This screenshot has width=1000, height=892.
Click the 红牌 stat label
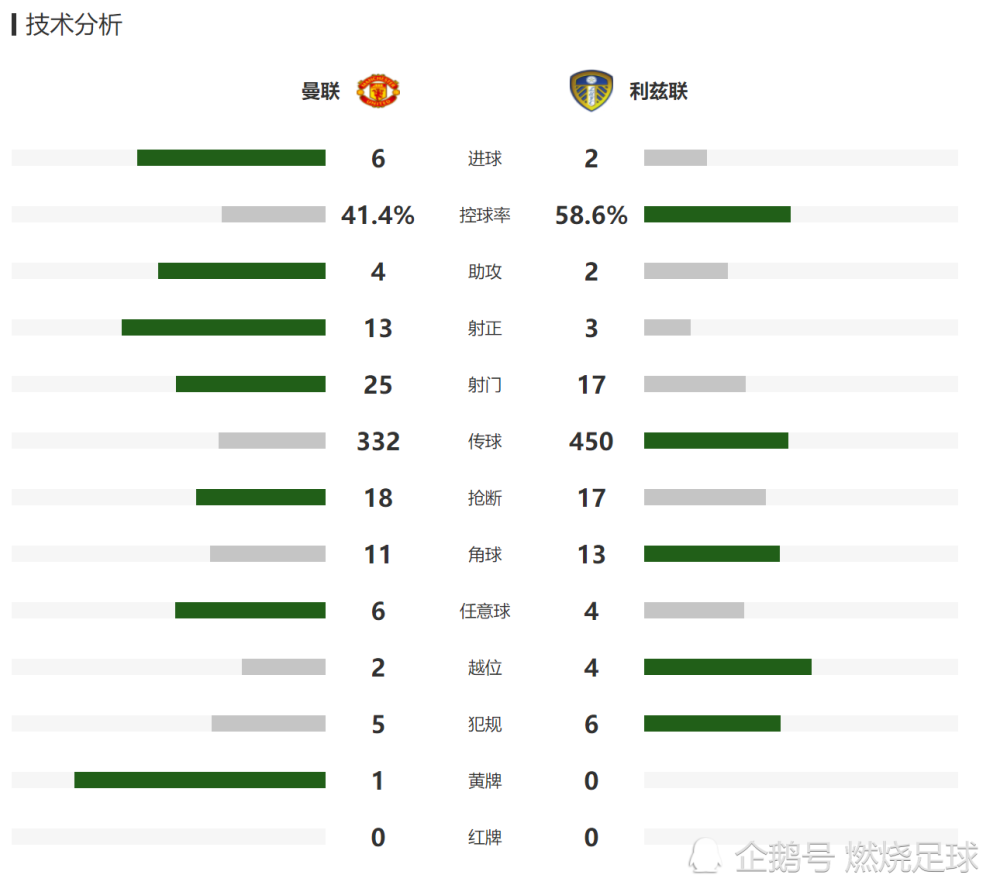(x=485, y=837)
